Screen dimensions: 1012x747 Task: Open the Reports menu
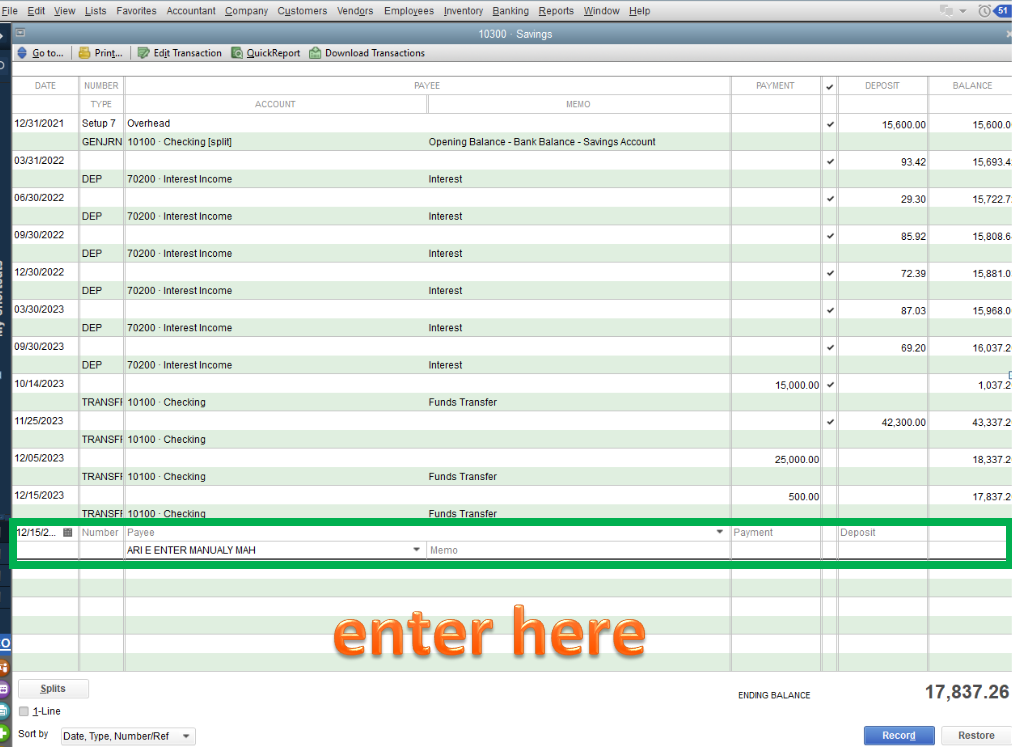tap(556, 11)
